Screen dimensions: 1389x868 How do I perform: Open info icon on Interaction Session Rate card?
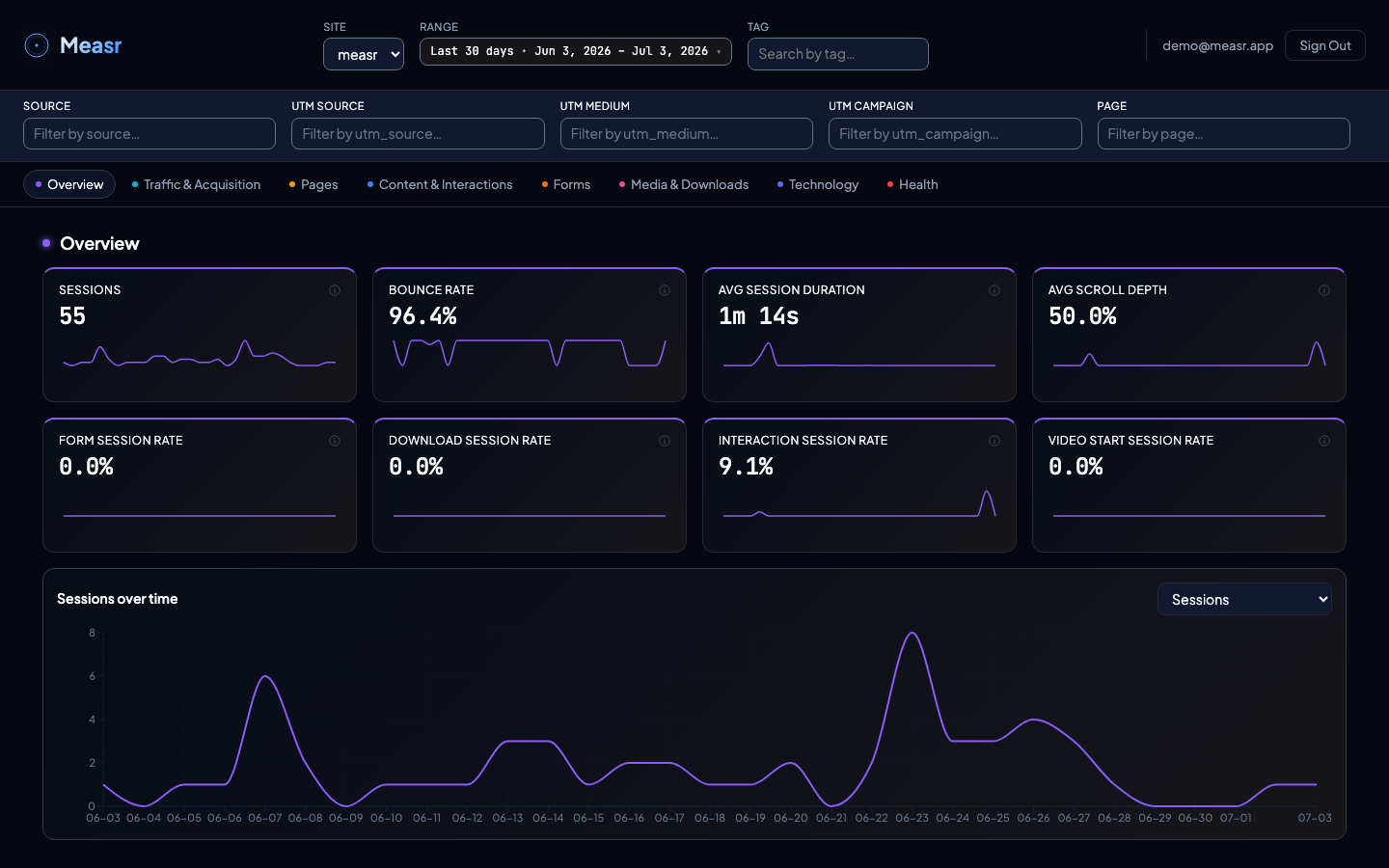994,441
